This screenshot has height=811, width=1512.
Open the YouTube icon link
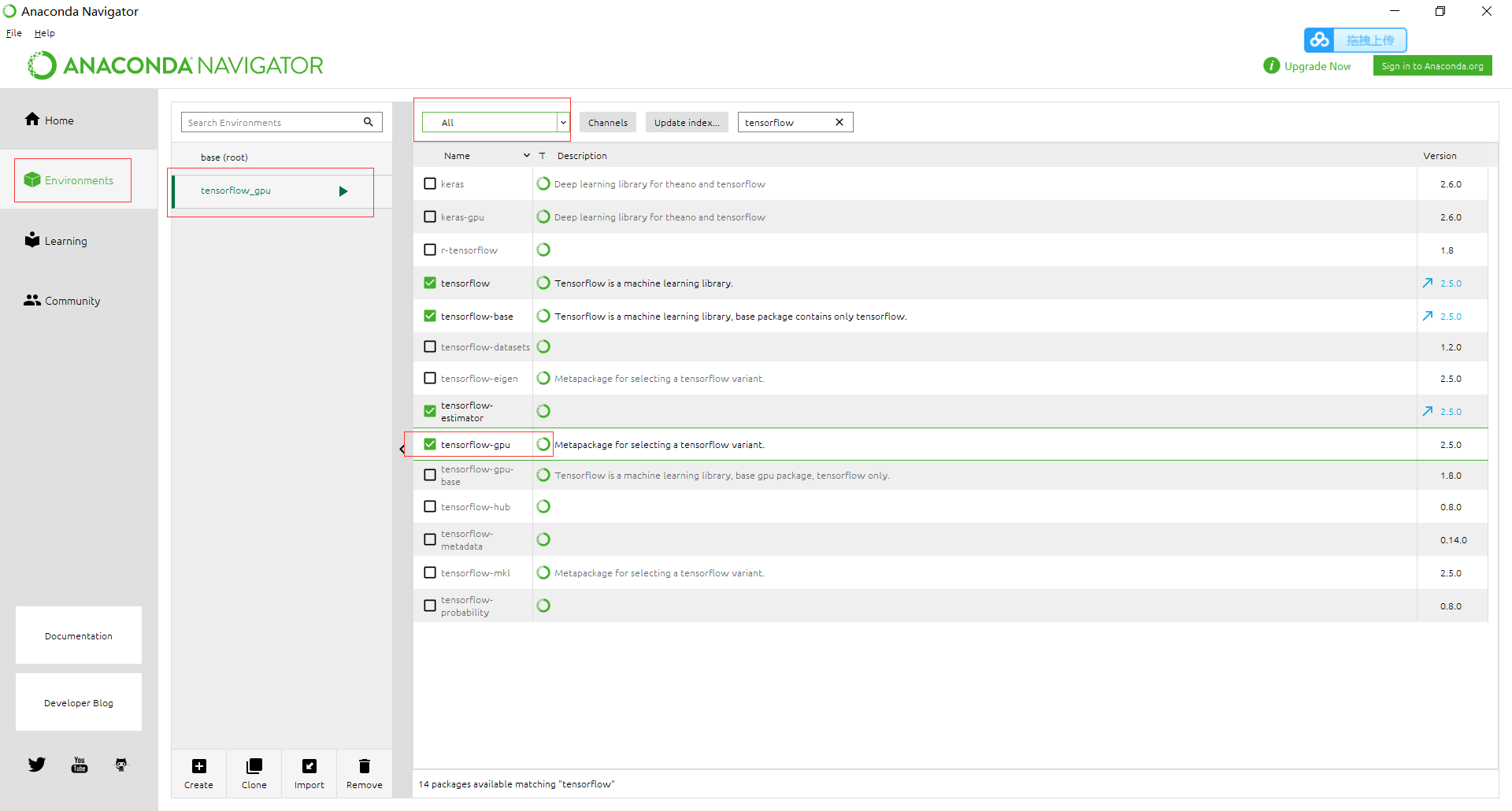(80, 765)
